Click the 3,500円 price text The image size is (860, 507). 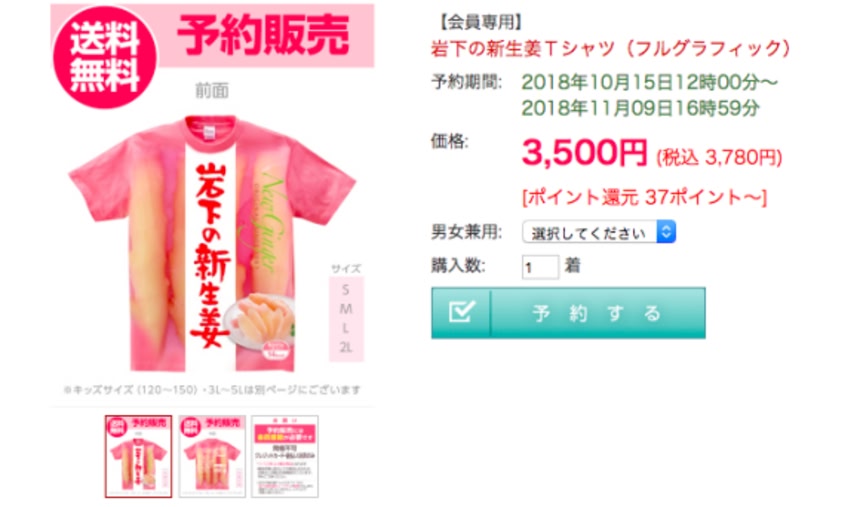click(585, 153)
